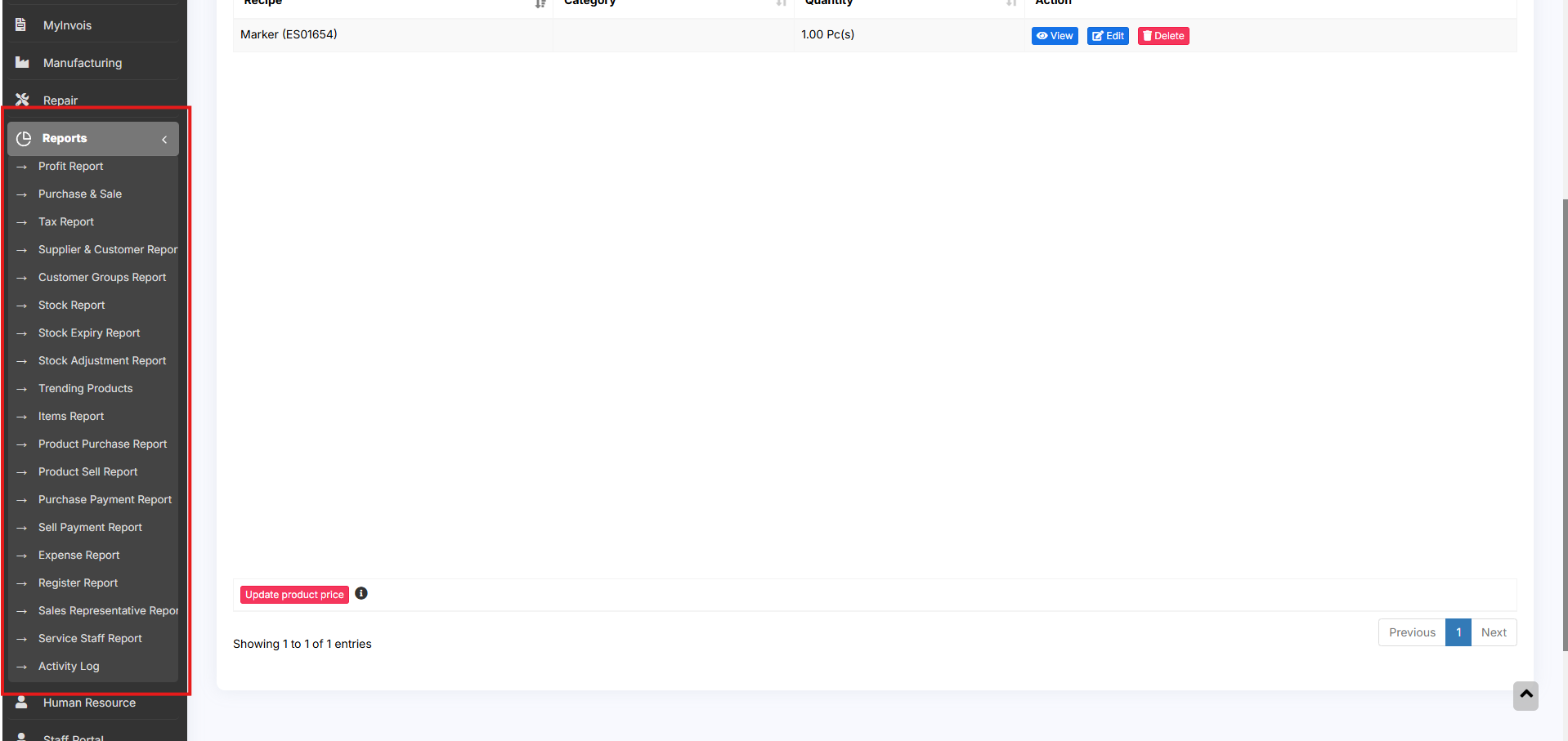Click the page scrollbar on right edge

coord(1564,425)
